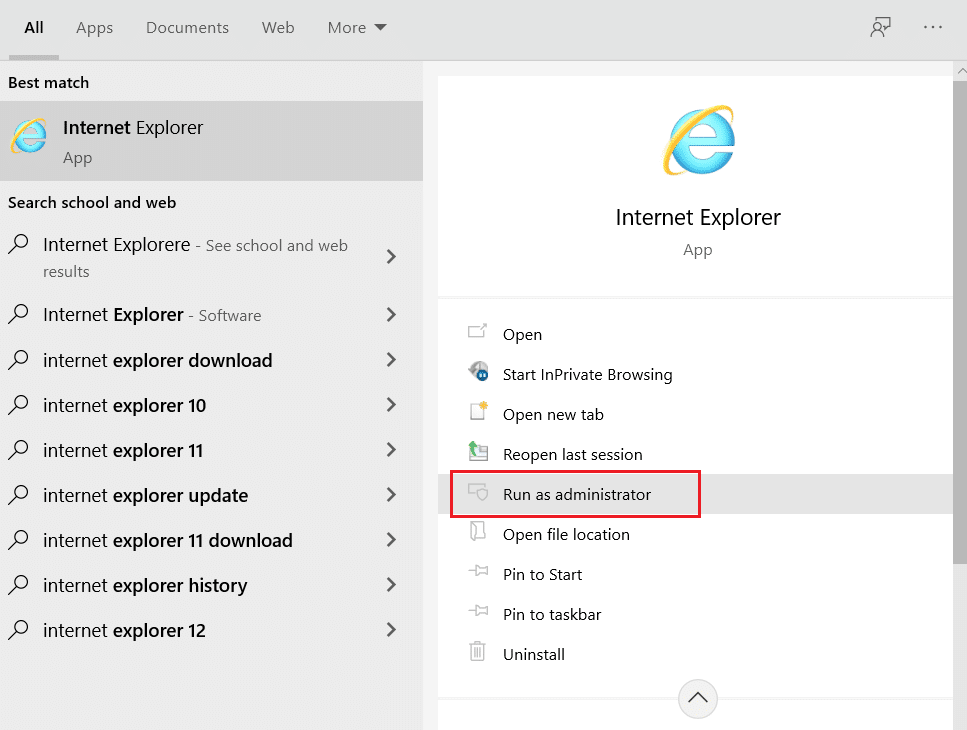Screen dimensions: 967x730
Task: Switch to the Web search tab
Action: point(278,27)
